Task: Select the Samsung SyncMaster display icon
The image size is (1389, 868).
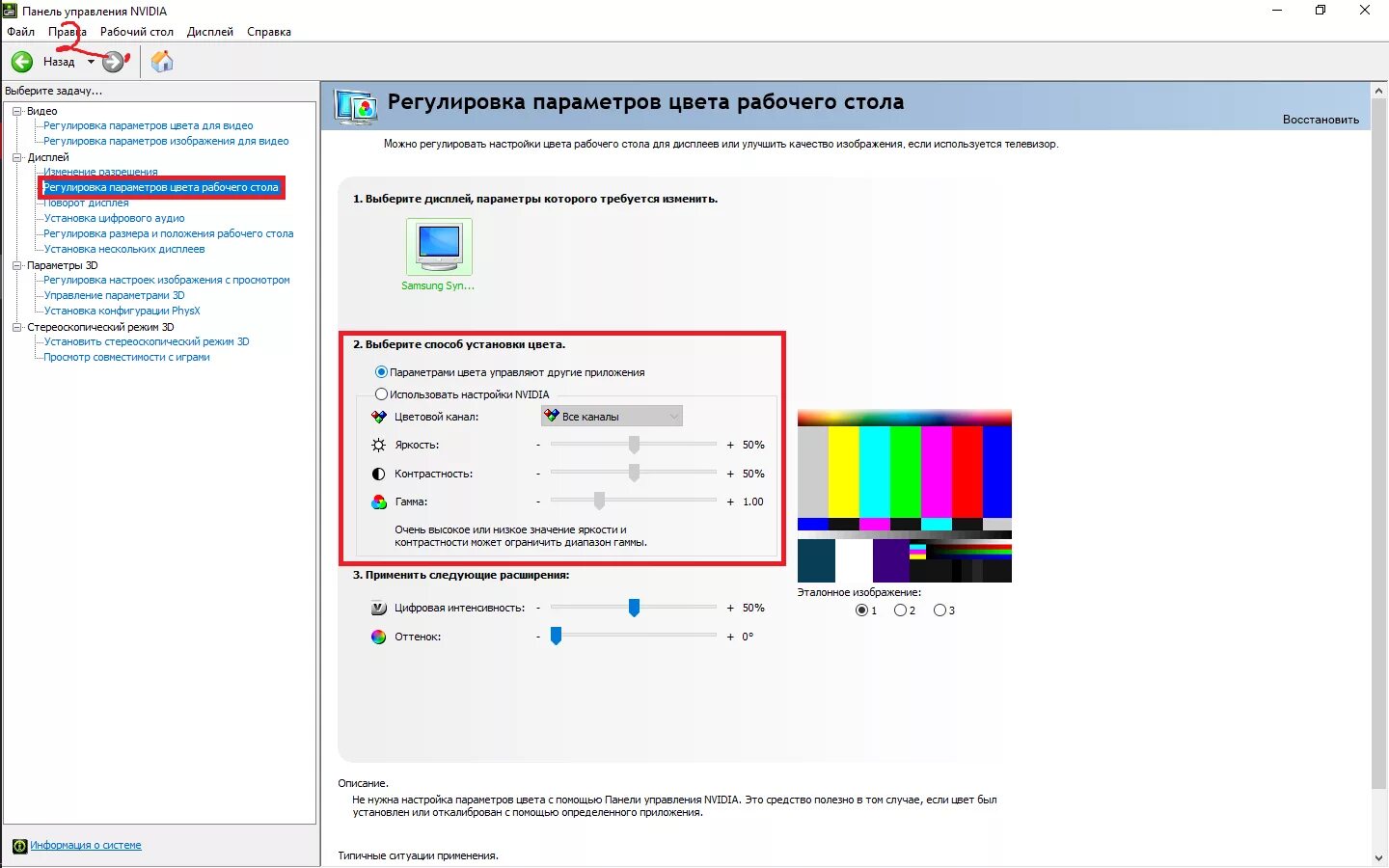Action: [439, 247]
